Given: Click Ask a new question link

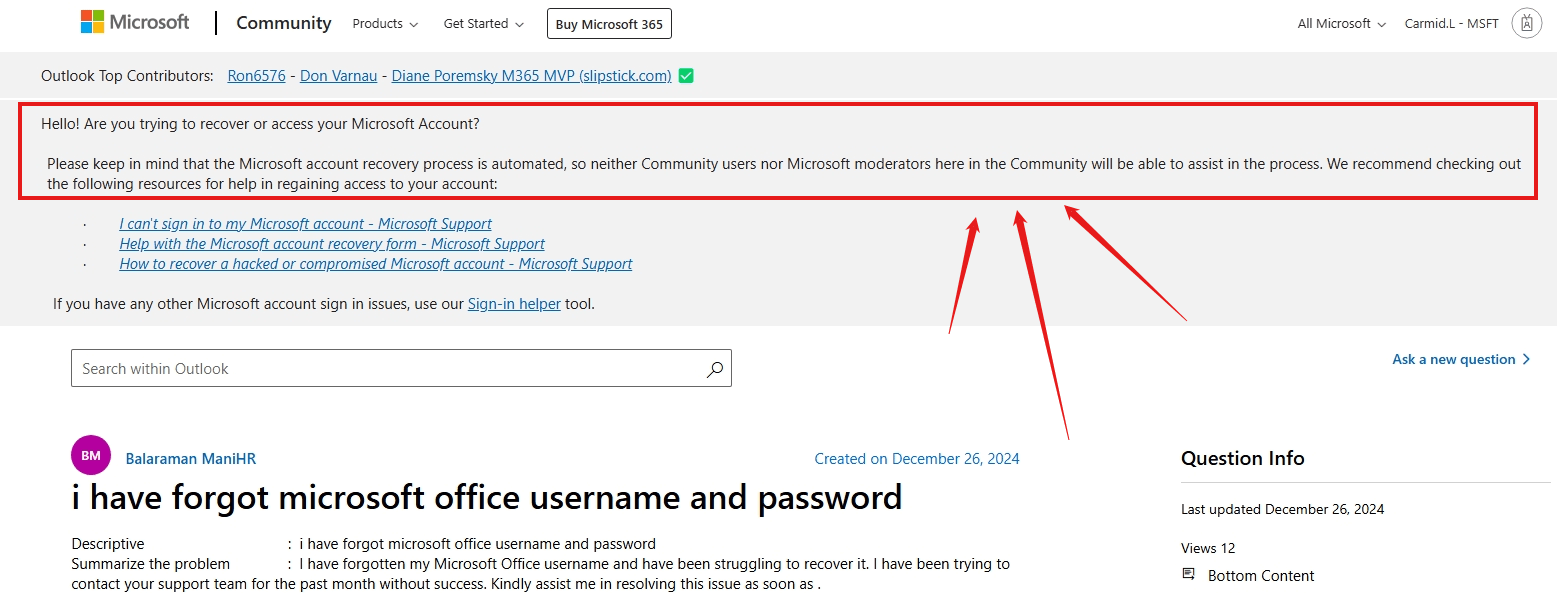Looking at the screenshot, I should pyautogui.click(x=1461, y=359).
